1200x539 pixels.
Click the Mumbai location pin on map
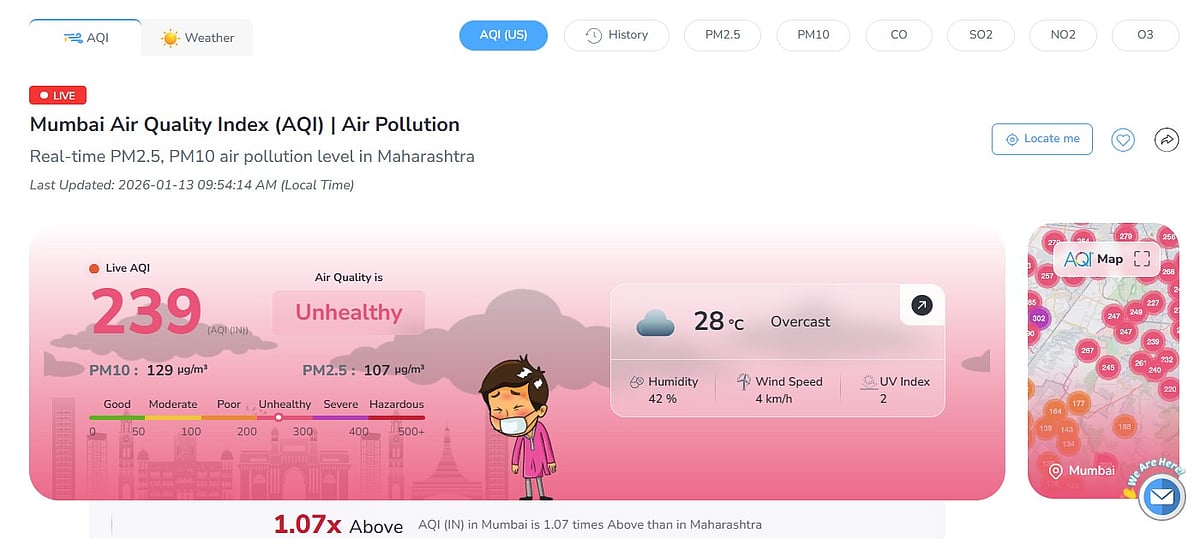point(1055,470)
